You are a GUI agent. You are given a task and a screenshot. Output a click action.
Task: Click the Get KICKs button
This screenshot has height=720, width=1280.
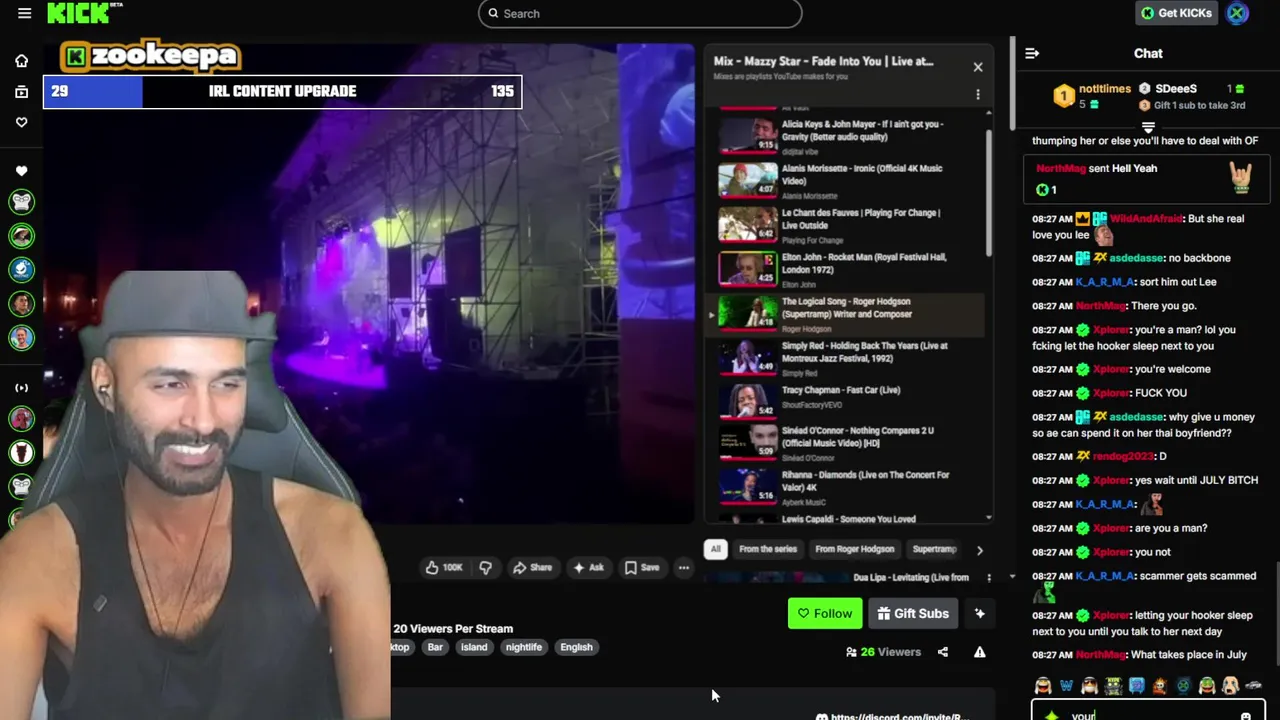[x=1177, y=13]
